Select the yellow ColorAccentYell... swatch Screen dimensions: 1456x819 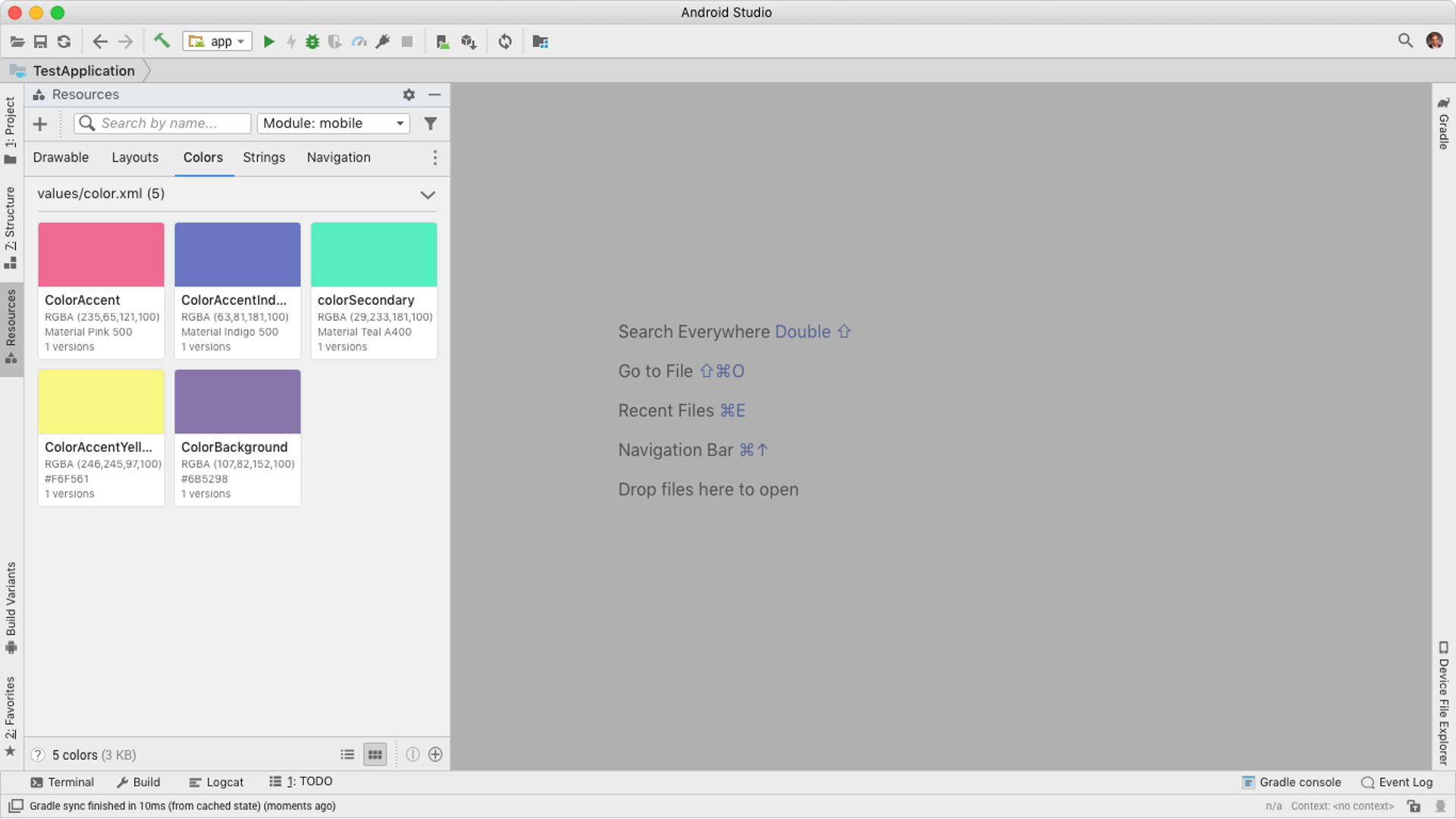101,402
